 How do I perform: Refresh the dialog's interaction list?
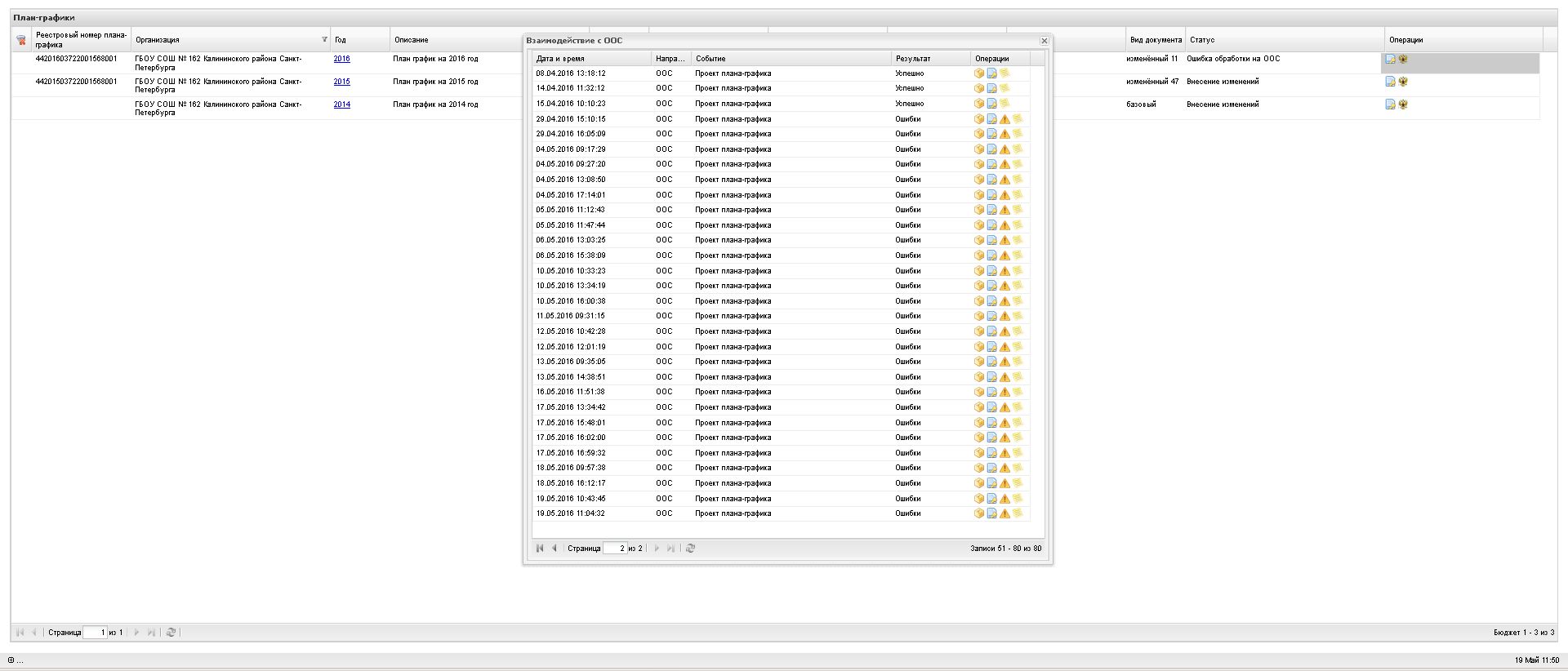pos(690,549)
